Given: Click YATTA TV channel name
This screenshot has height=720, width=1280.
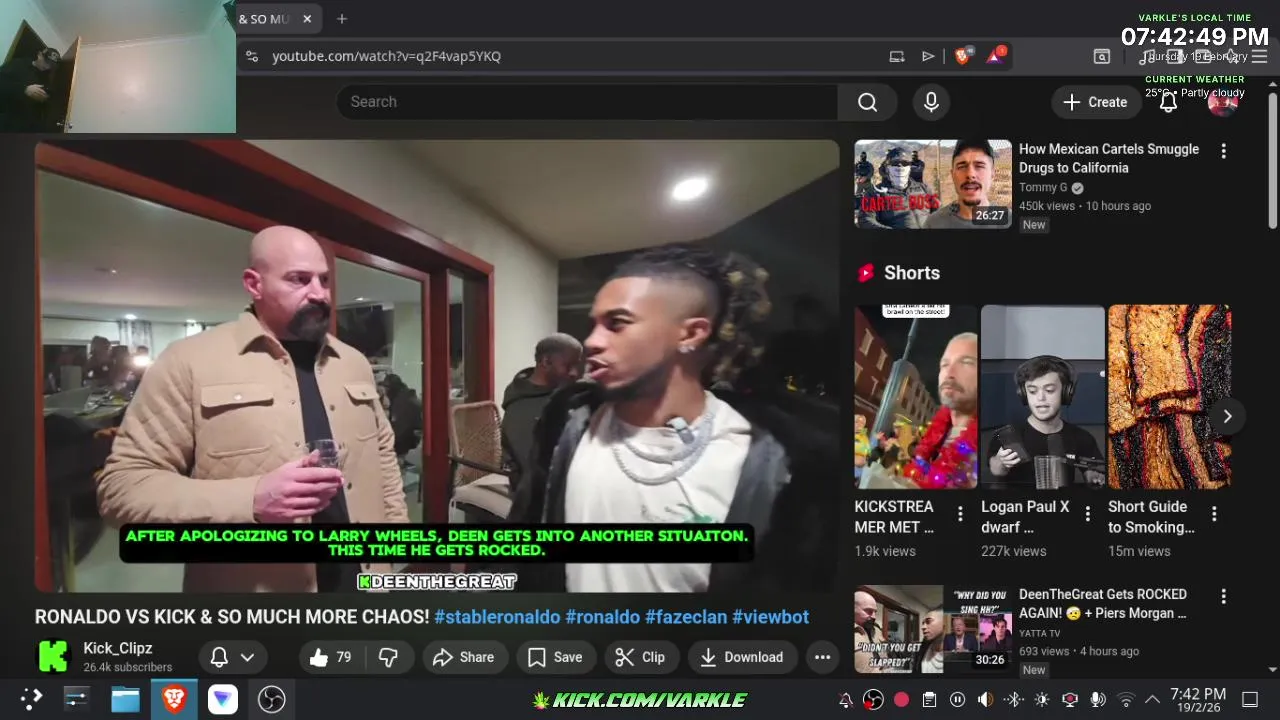Looking at the screenshot, I should pyautogui.click(x=1040, y=633).
